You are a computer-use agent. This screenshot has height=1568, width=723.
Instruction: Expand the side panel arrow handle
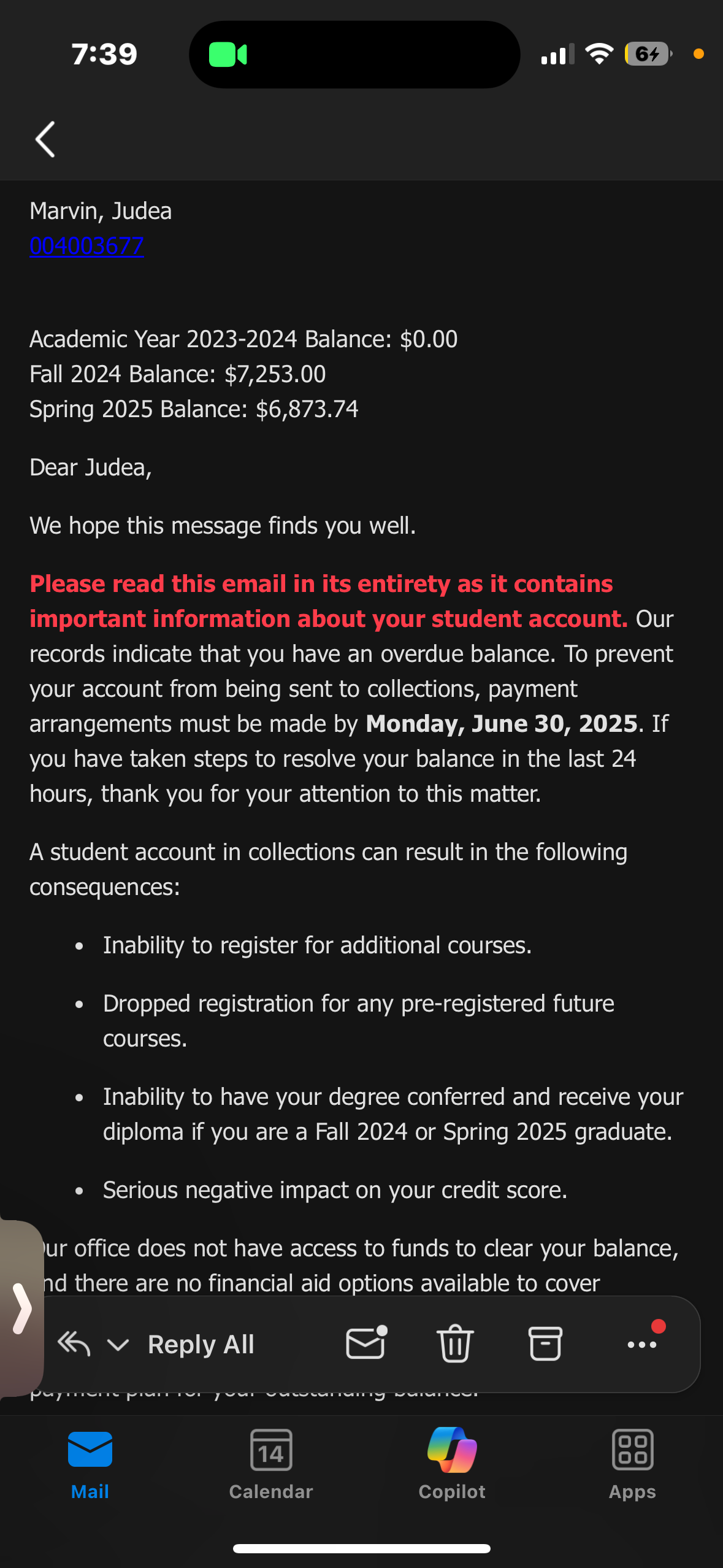pyautogui.click(x=21, y=1309)
